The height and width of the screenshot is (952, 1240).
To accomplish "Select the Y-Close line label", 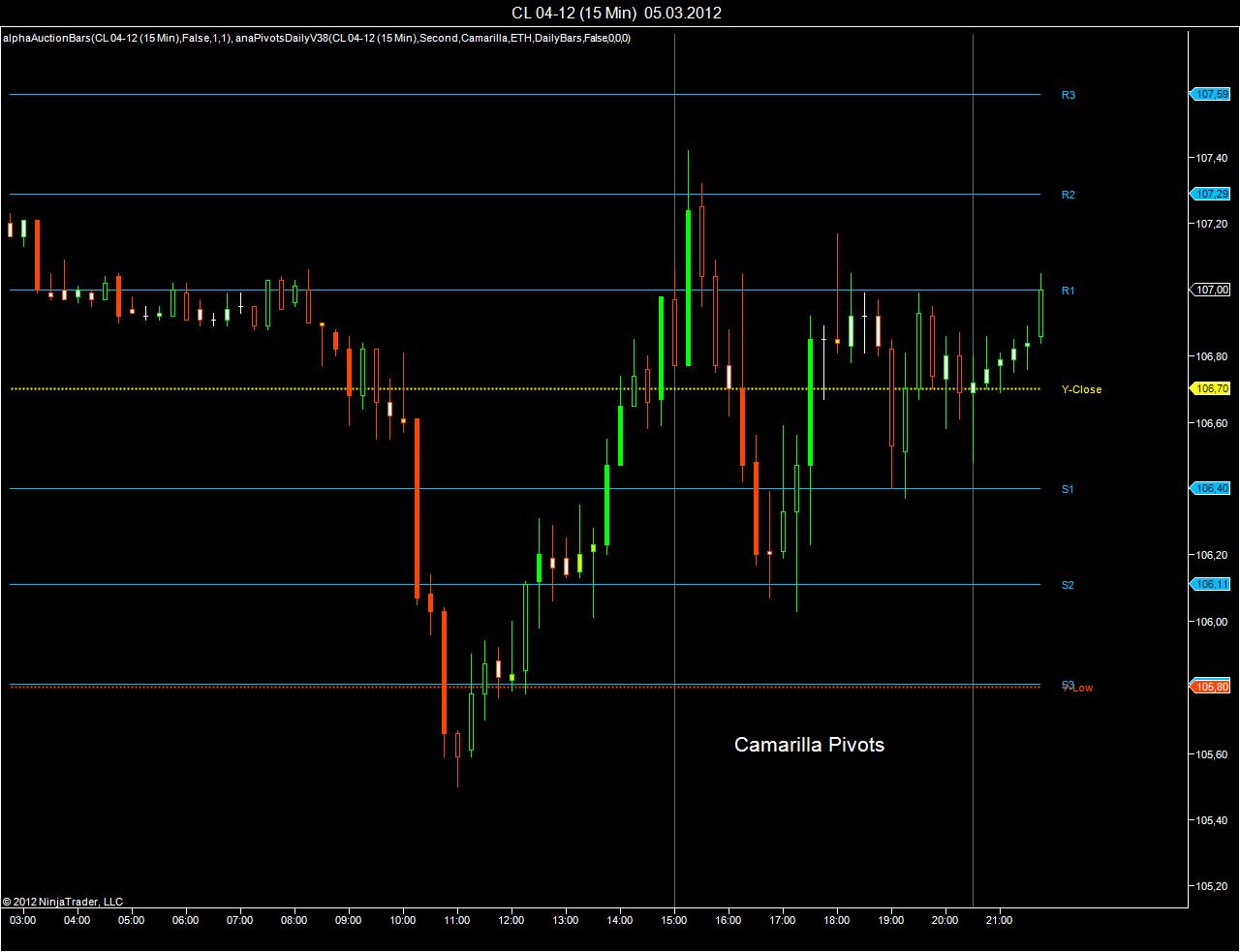I will coord(1081,389).
